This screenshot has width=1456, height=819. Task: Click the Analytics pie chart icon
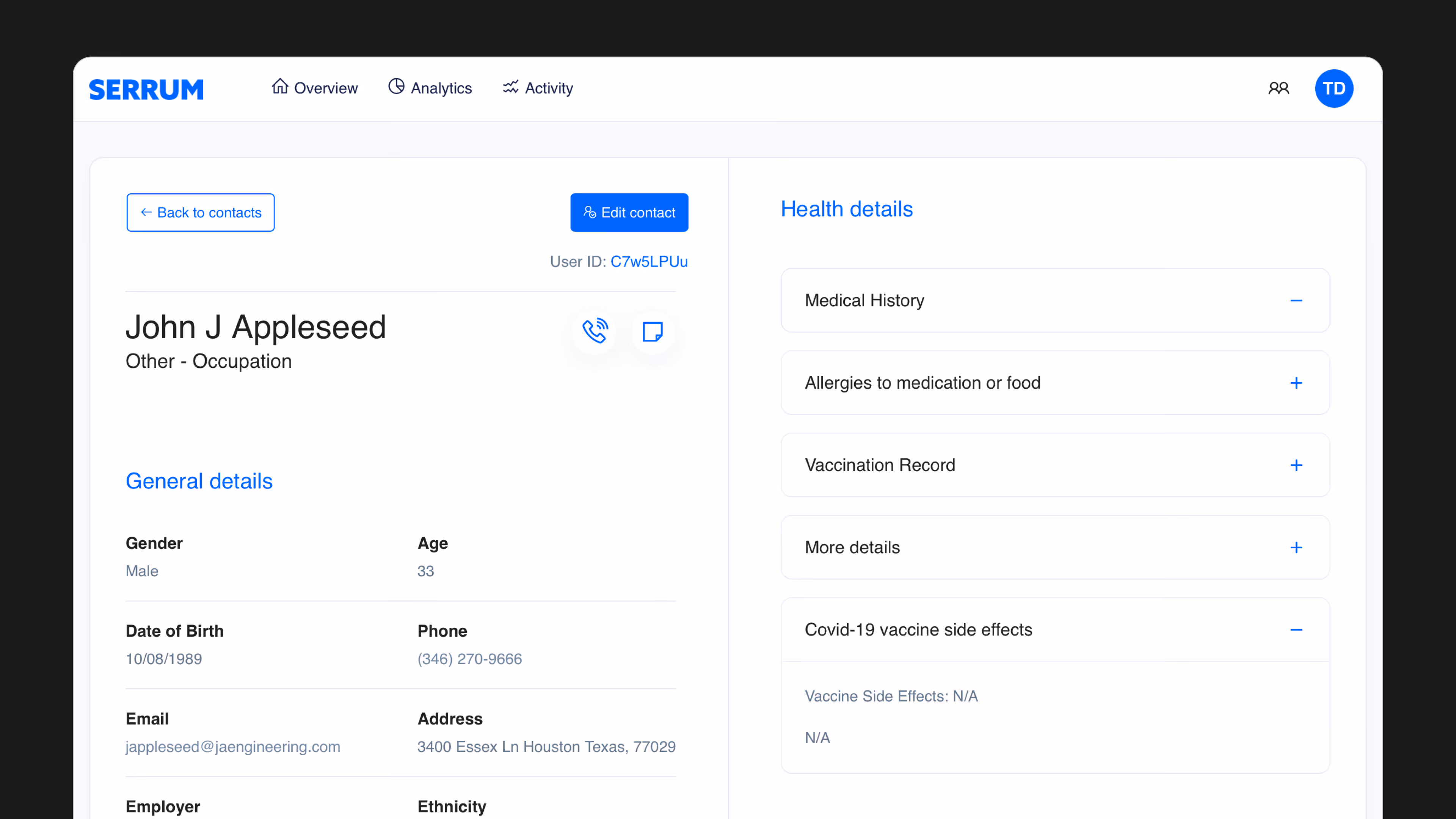(x=396, y=86)
